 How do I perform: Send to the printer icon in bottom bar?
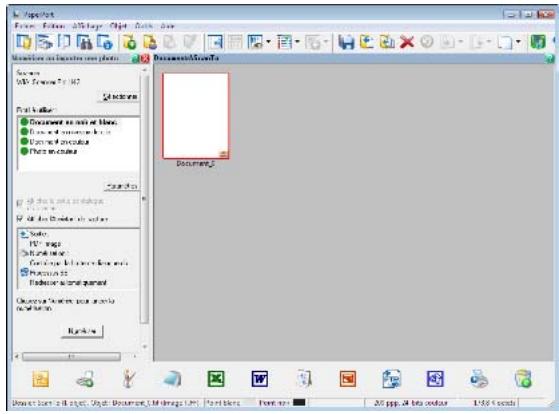(x=479, y=379)
